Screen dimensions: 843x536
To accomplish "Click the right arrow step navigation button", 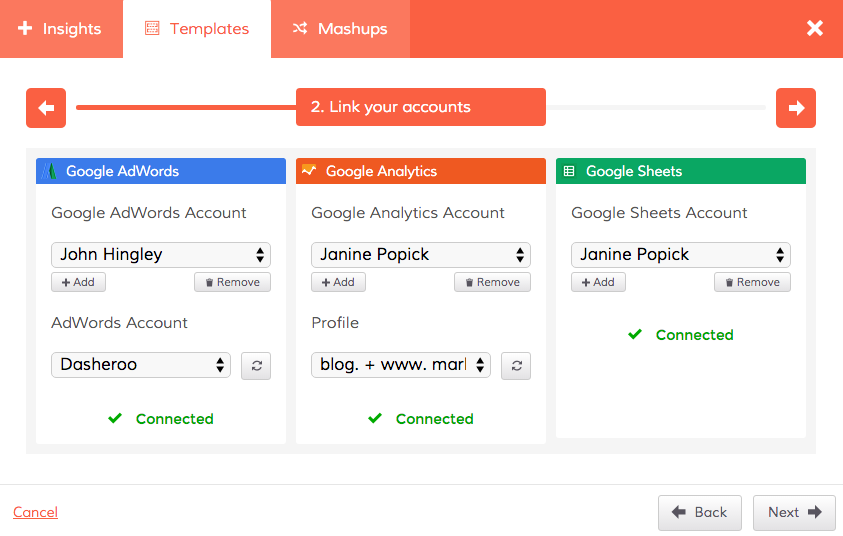I will point(796,108).
